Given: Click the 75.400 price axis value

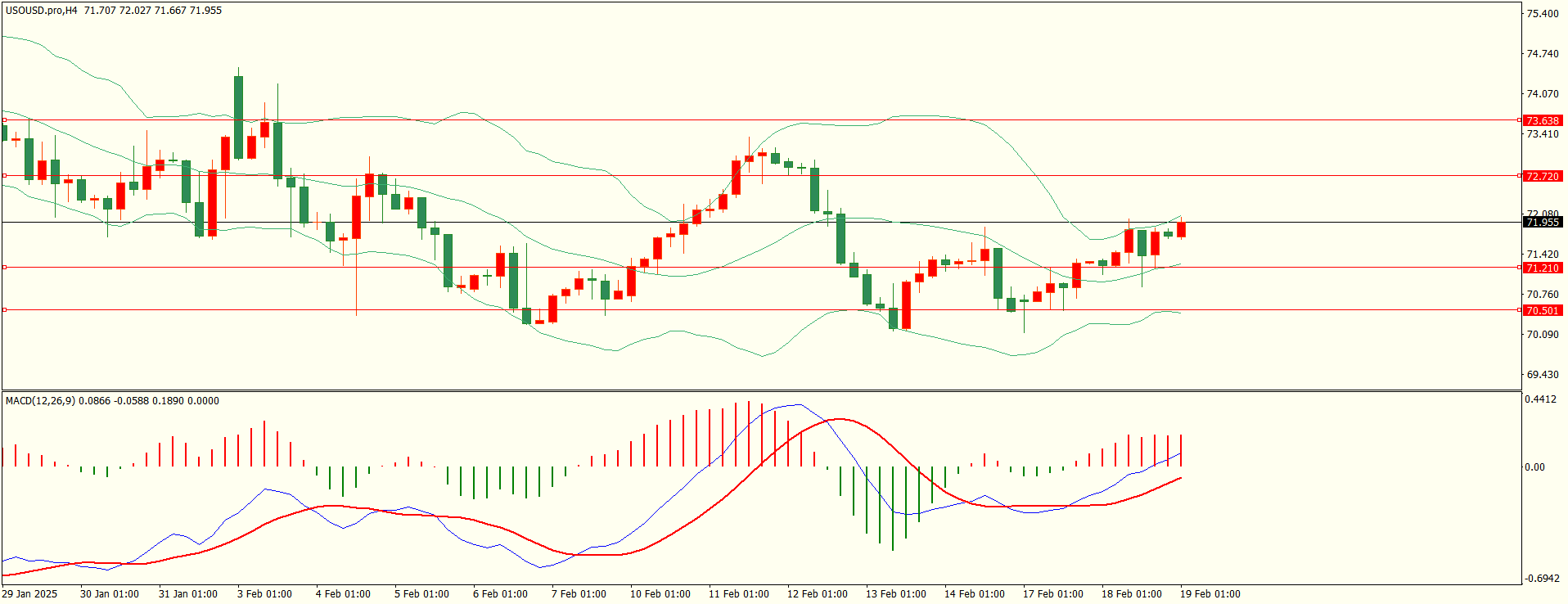Looking at the screenshot, I should pos(1543,14).
